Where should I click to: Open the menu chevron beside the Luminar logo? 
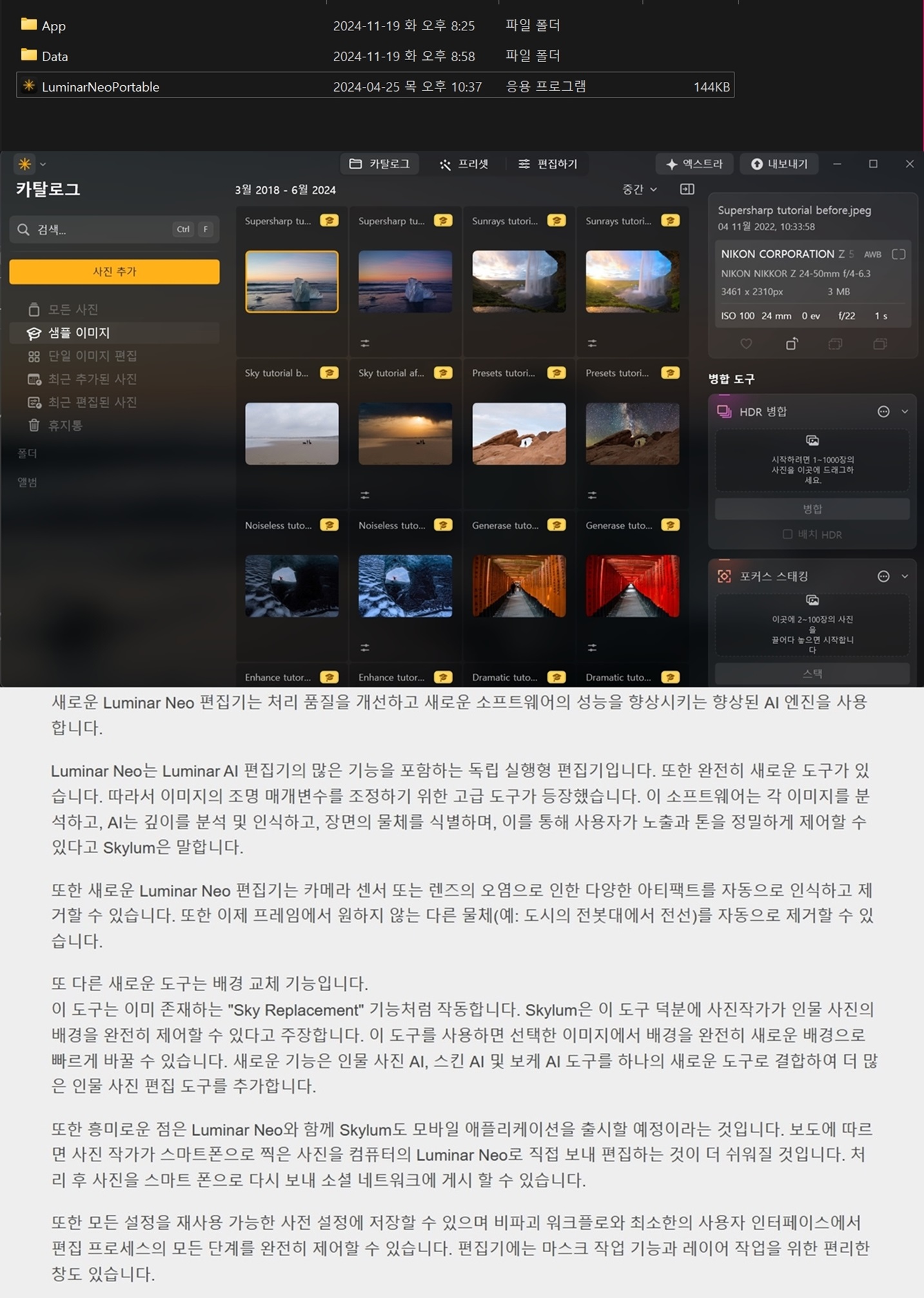point(43,164)
